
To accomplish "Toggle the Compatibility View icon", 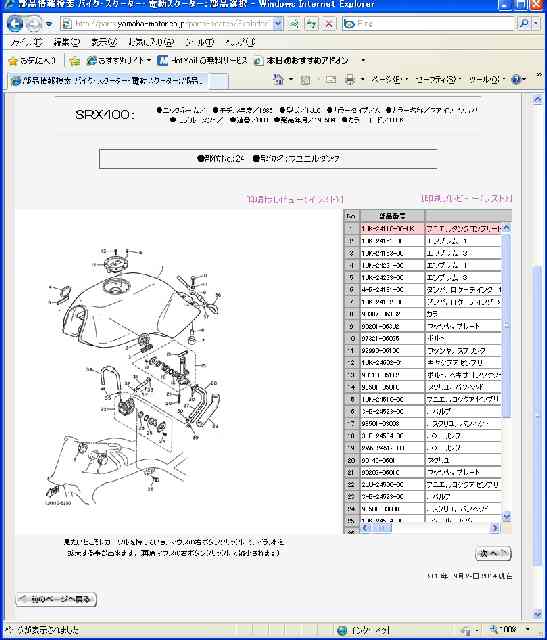I will click(x=294, y=24).
